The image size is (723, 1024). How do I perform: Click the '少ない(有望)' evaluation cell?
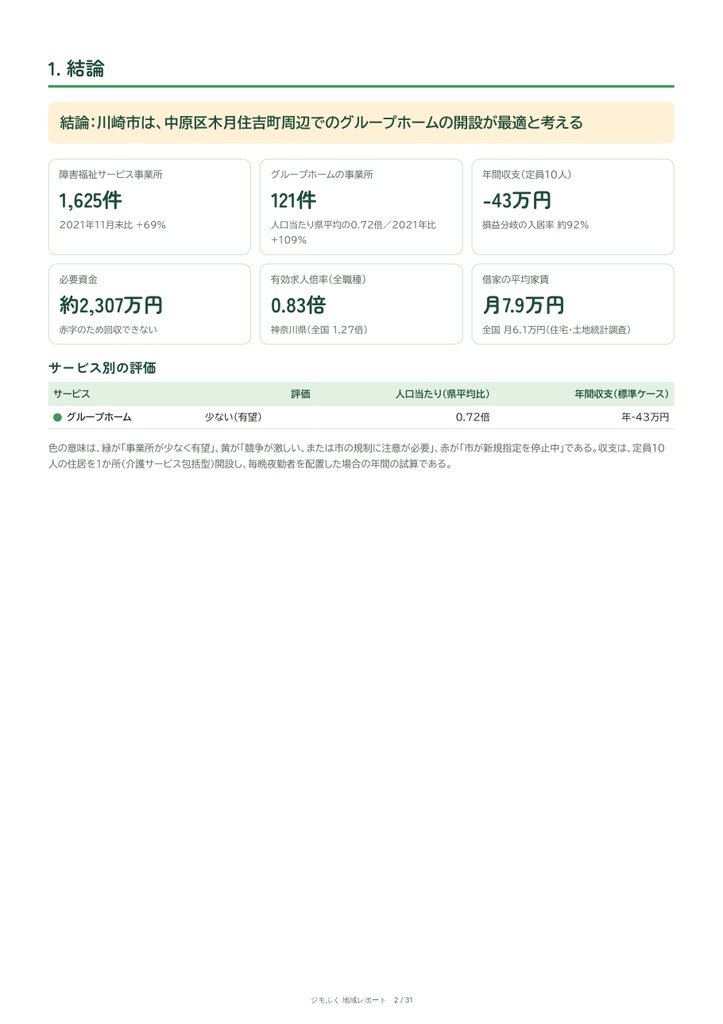click(233, 417)
